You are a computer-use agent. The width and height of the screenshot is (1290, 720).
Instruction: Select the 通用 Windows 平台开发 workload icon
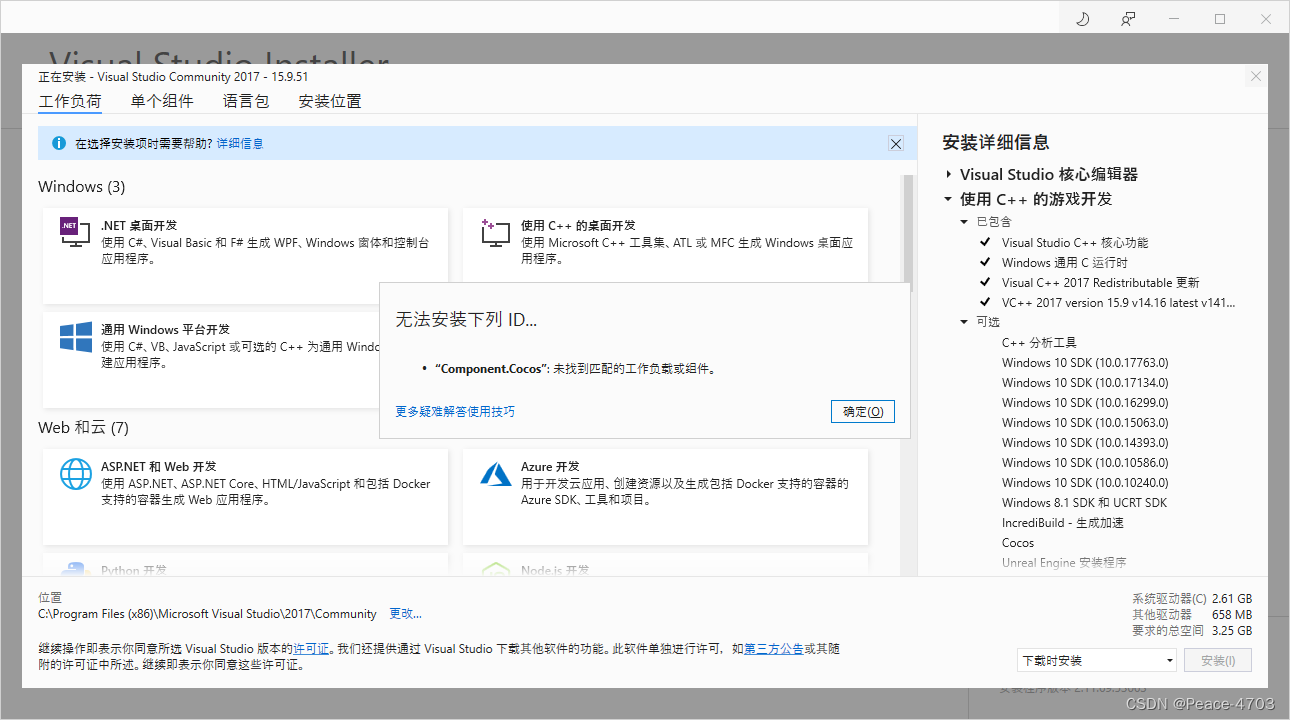[74, 339]
